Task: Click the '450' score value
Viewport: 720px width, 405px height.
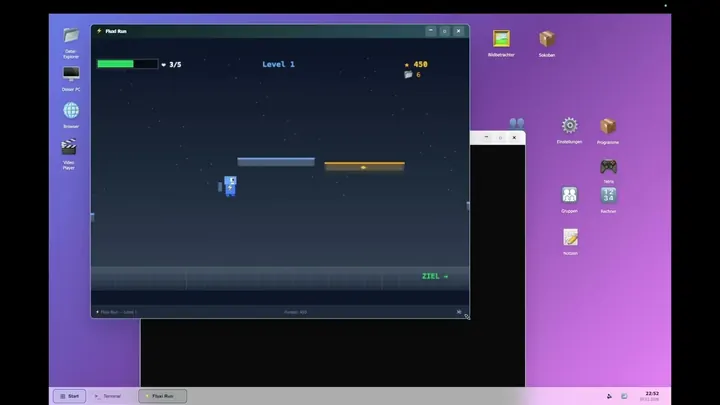Action: coord(420,64)
